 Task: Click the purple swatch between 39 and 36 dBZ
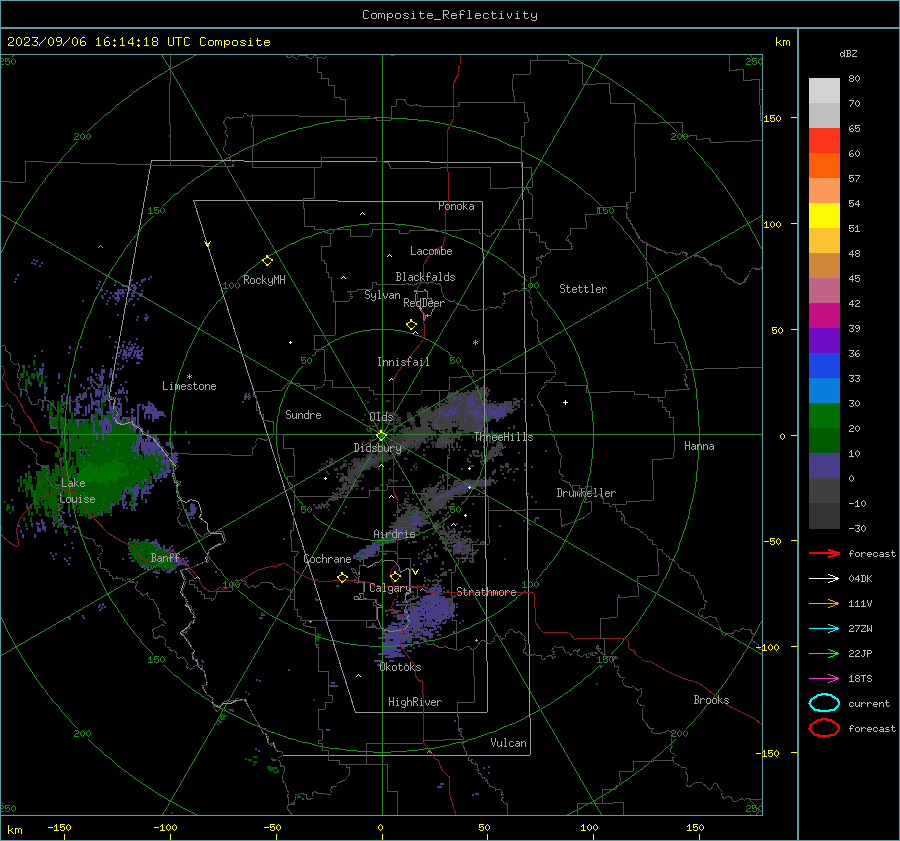pyautogui.click(x=824, y=340)
